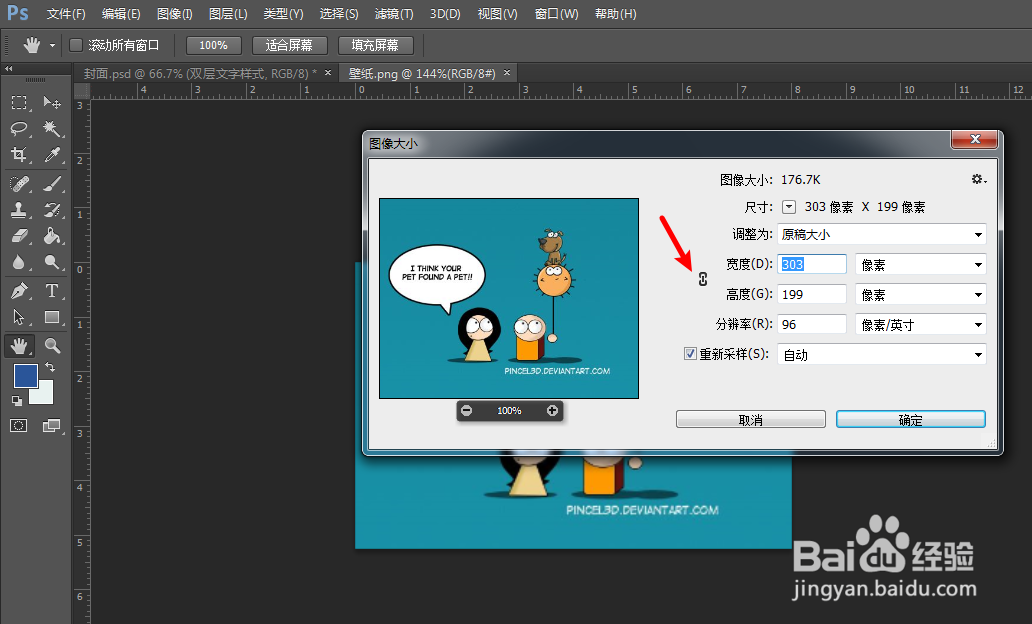Open the 类型(Y) menu
The height and width of the screenshot is (624, 1032).
[x=283, y=14]
